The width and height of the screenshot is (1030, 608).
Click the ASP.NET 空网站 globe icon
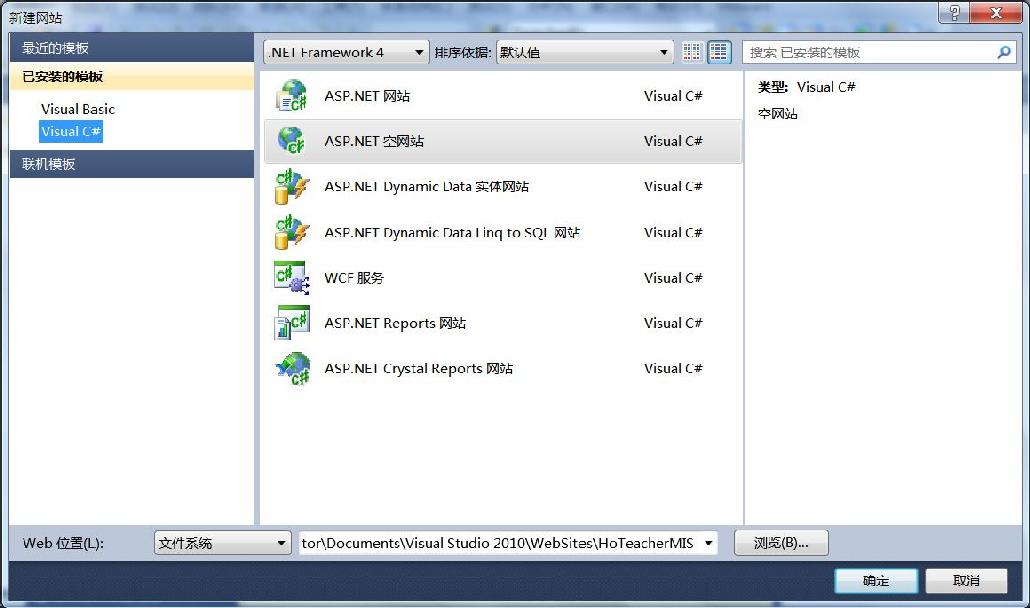pos(292,141)
